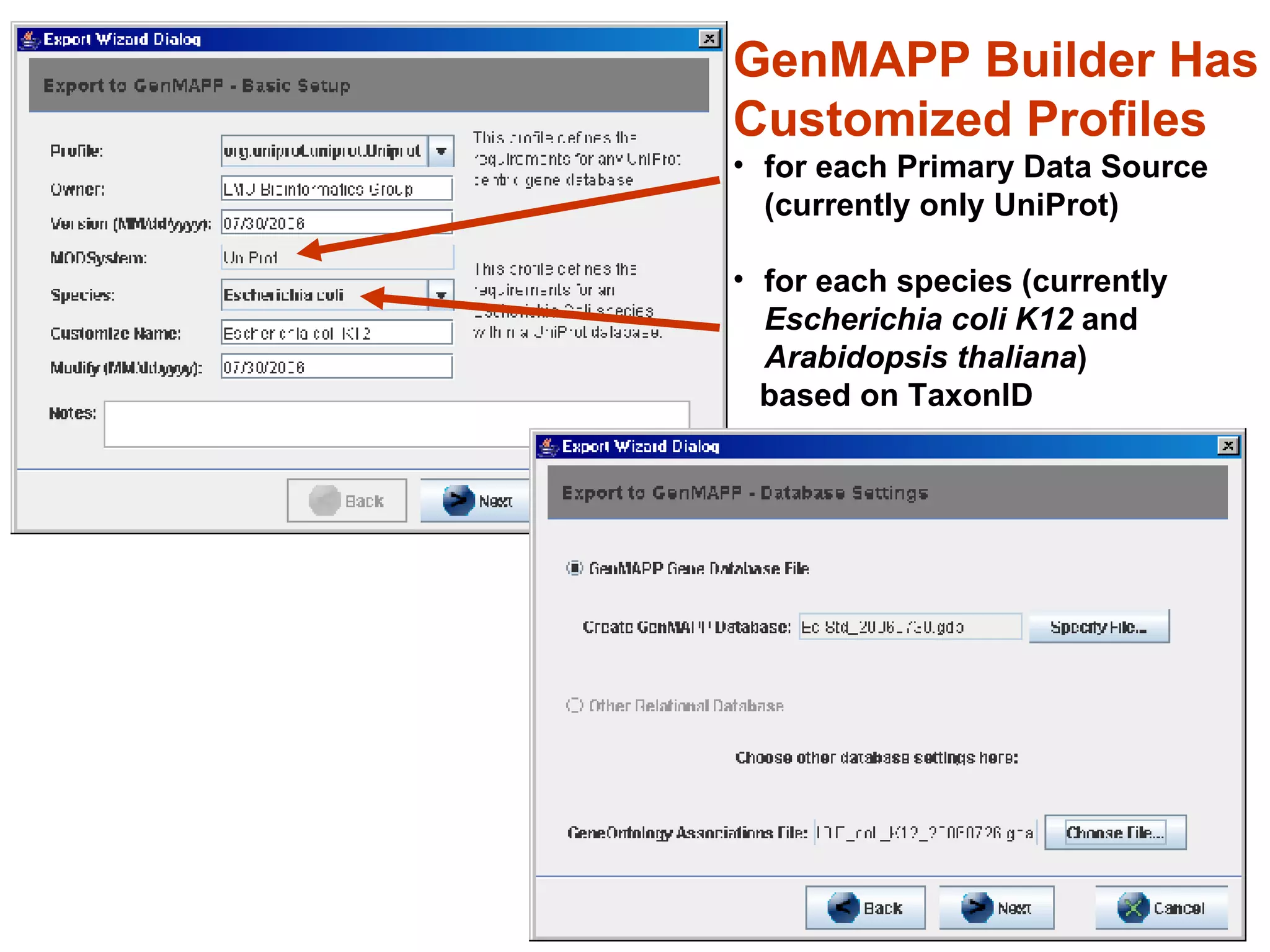Screen dimensions: 1270x952
Task: Select Other Relational Database radio button
Action: tap(575, 705)
